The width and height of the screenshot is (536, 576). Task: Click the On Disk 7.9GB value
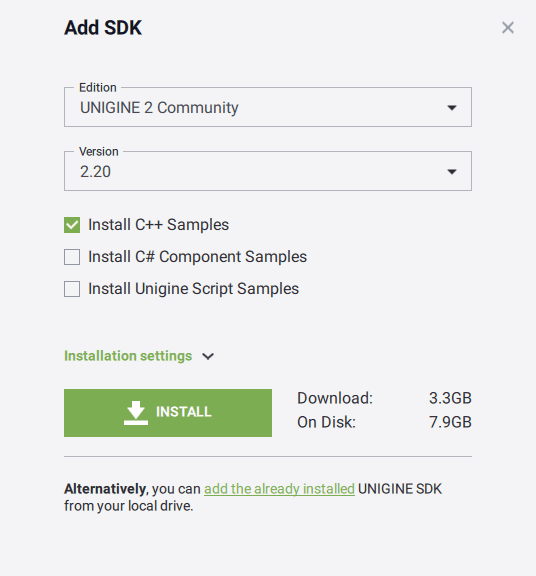pos(450,422)
